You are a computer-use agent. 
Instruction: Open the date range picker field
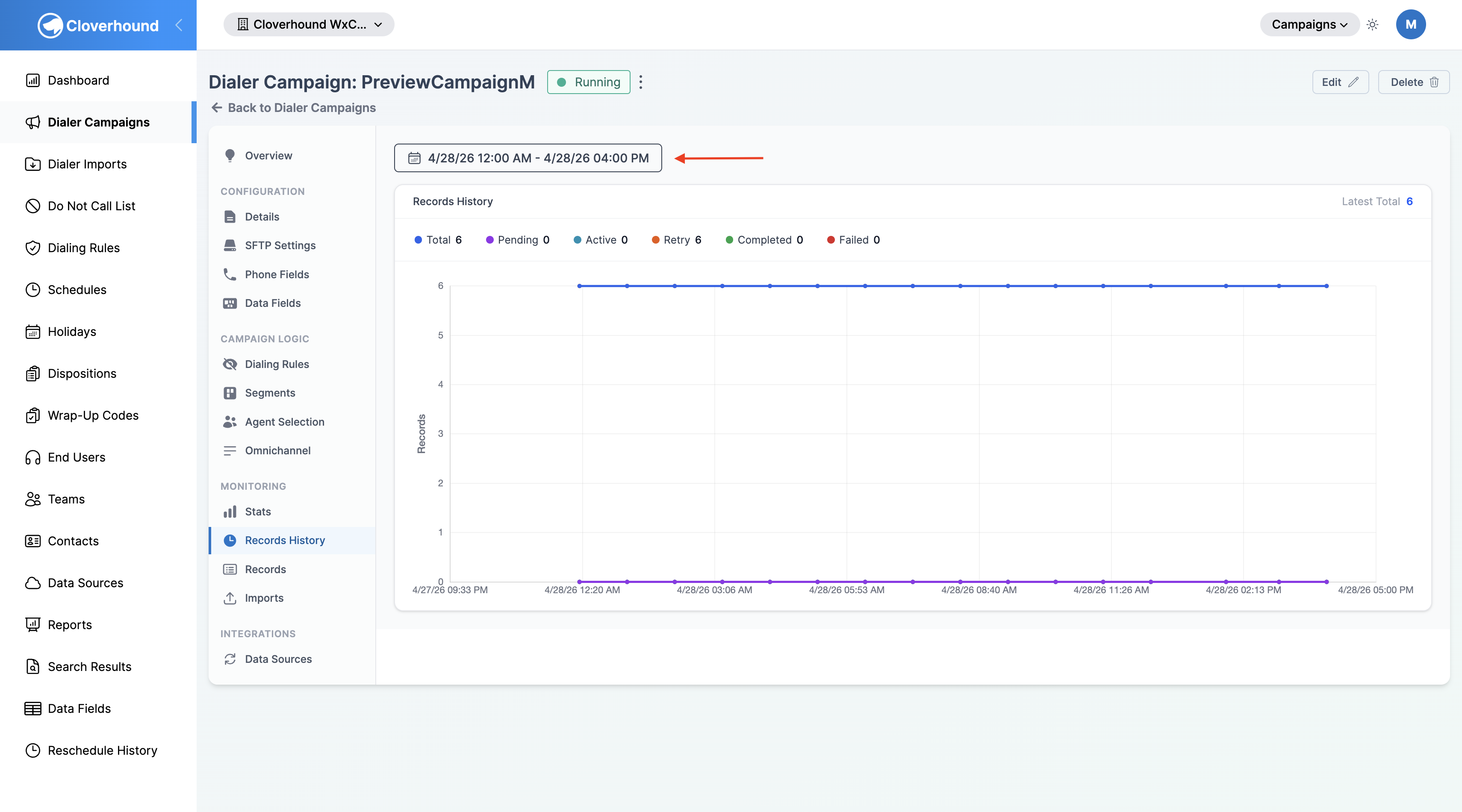(x=528, y=158)
